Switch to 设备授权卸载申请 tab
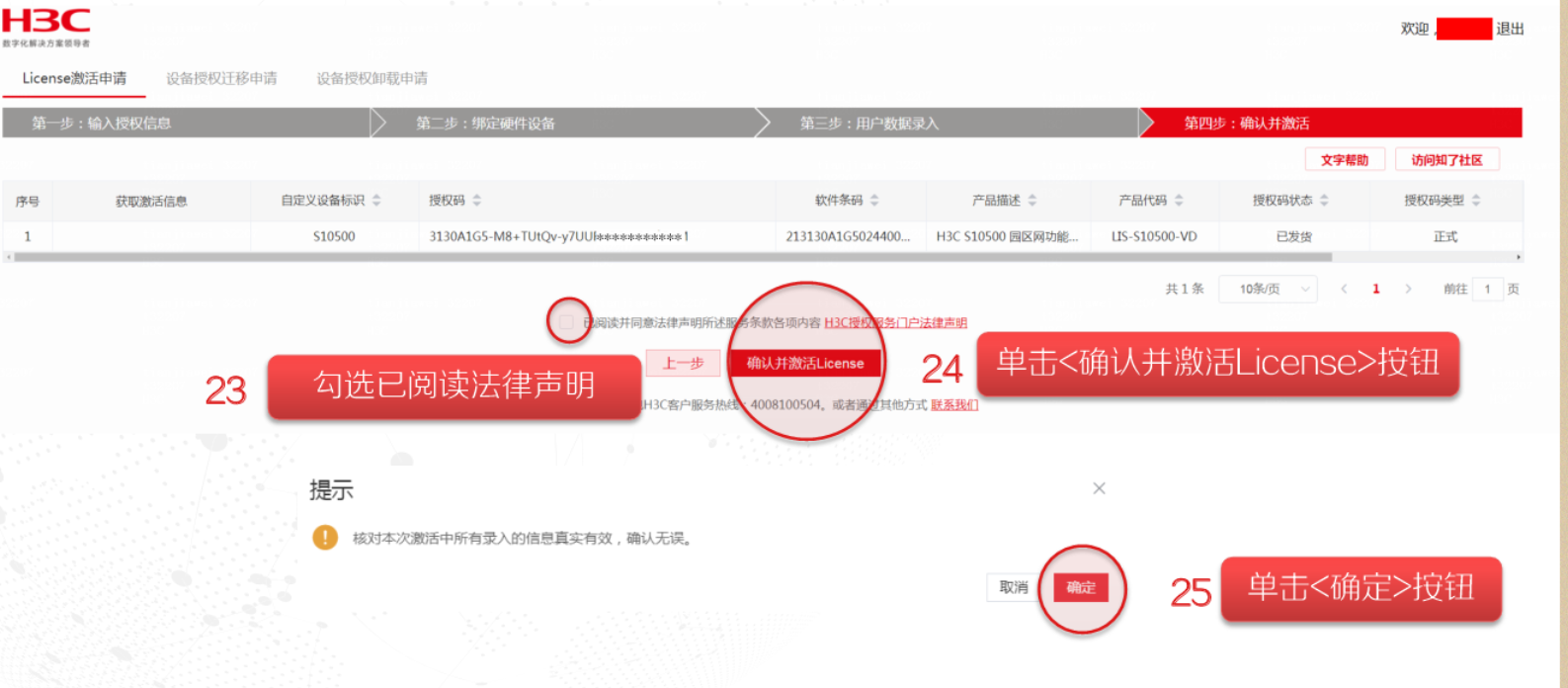Screen dimensions: 1568x688 pyautogui.click(x=371, y=78)
